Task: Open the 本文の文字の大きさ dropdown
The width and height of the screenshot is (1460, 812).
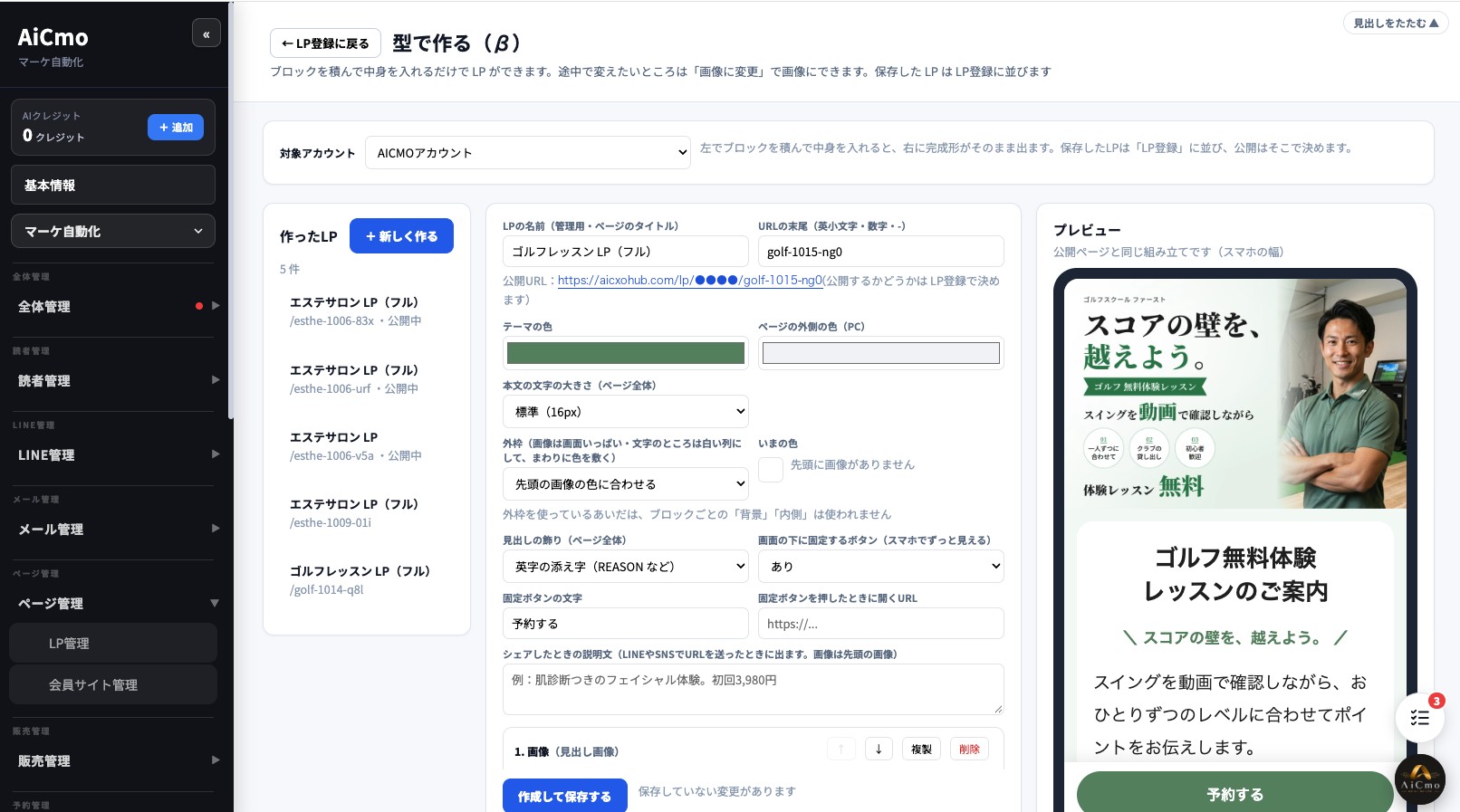Action: [626, 412]
